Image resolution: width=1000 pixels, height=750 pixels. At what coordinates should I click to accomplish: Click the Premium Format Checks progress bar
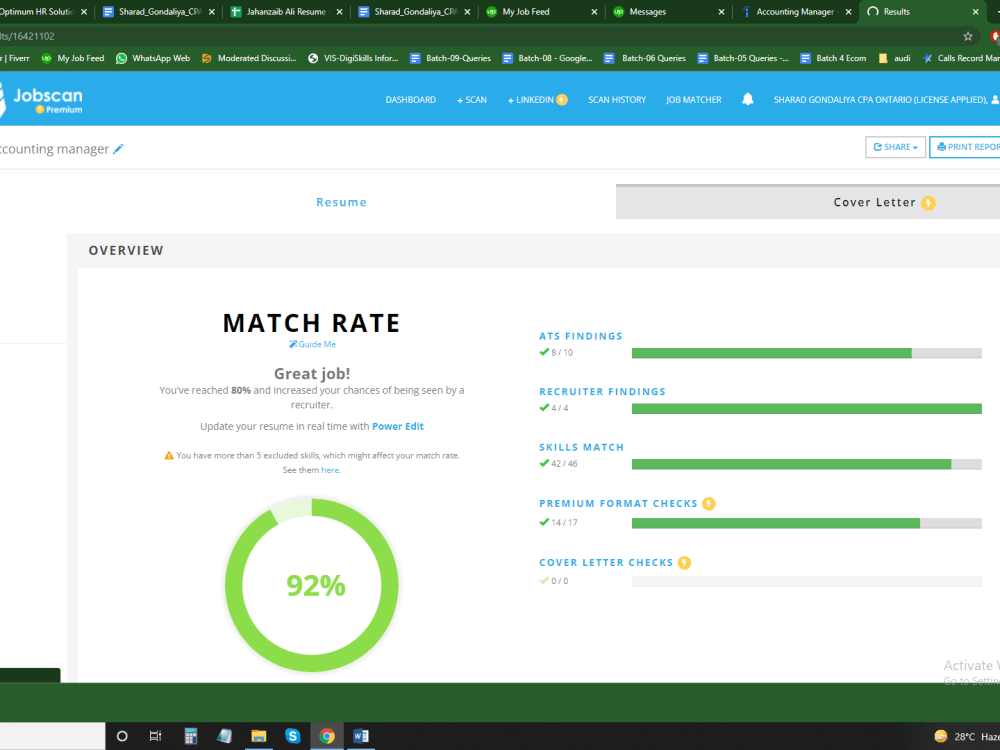point(806,523)
